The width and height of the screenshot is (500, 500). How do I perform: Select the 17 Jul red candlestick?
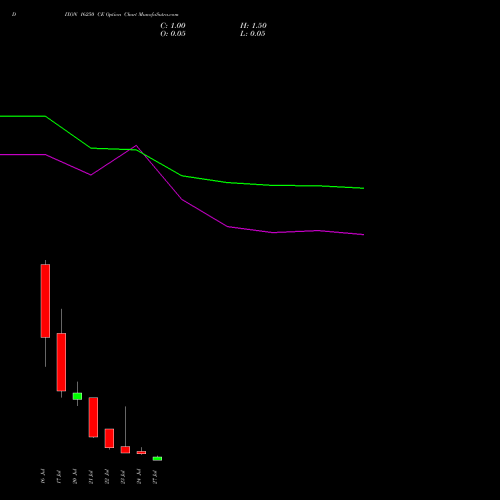point(61,362)
